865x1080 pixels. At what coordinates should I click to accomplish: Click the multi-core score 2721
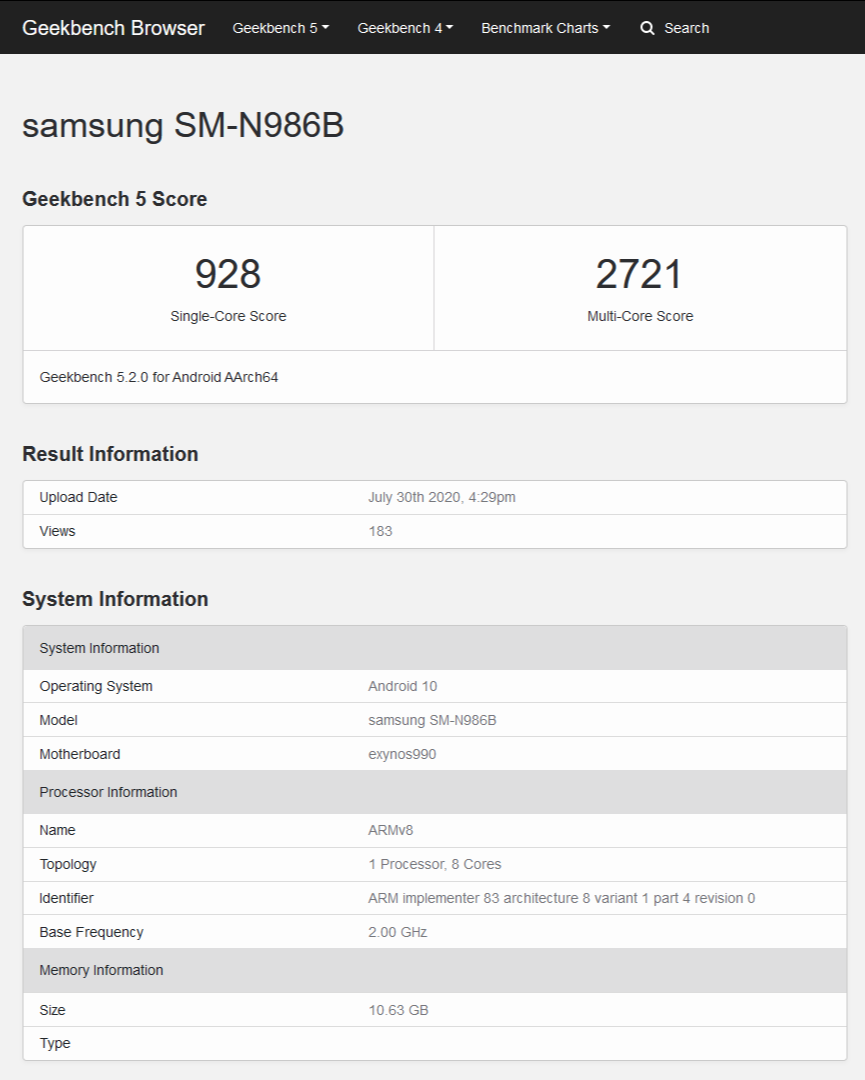coord(639,273)
